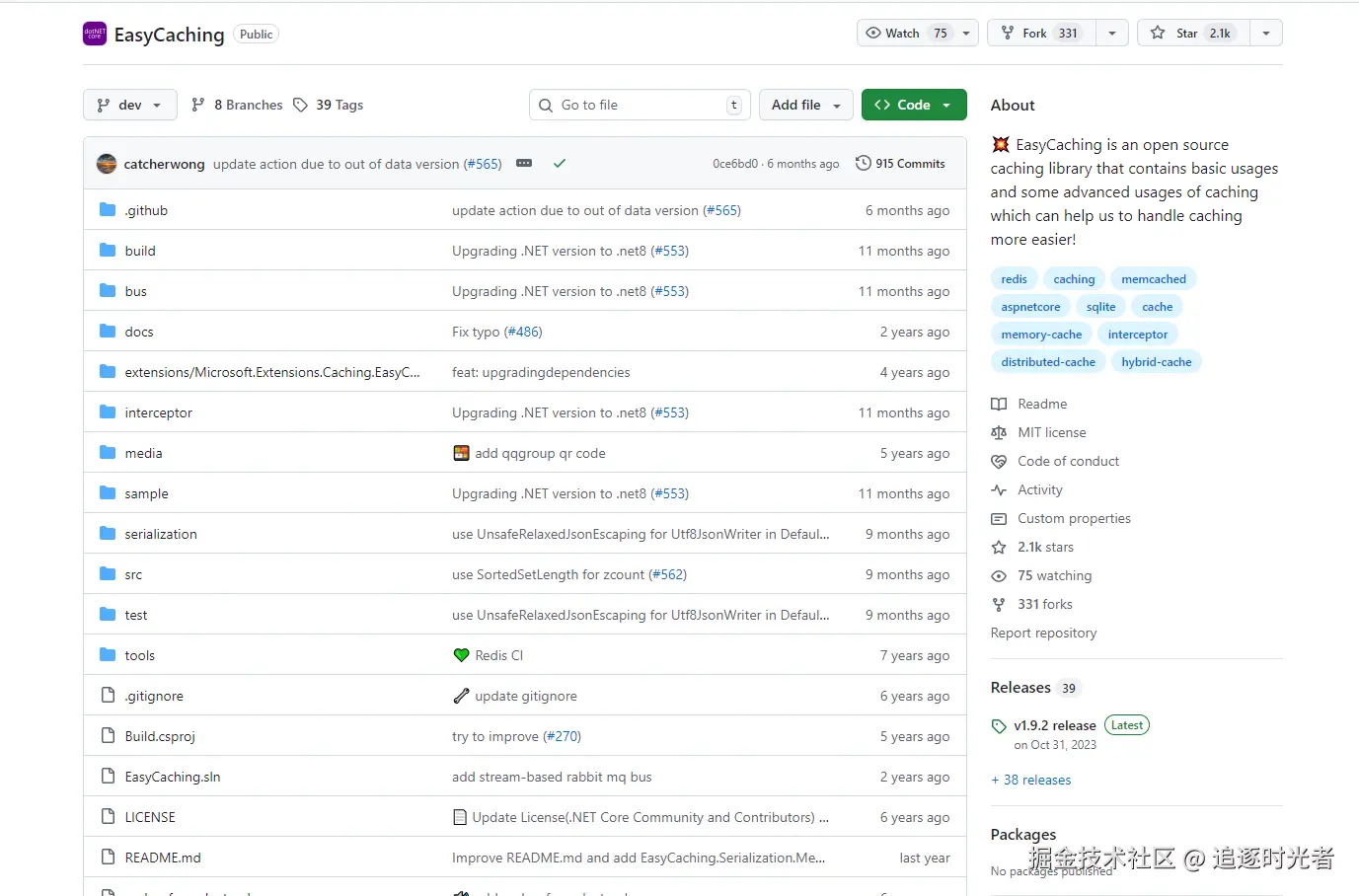This screenshot has height=896, width=1359.
Task: Open the Fork options dropdown arrow
Action: click(1112, 33)
